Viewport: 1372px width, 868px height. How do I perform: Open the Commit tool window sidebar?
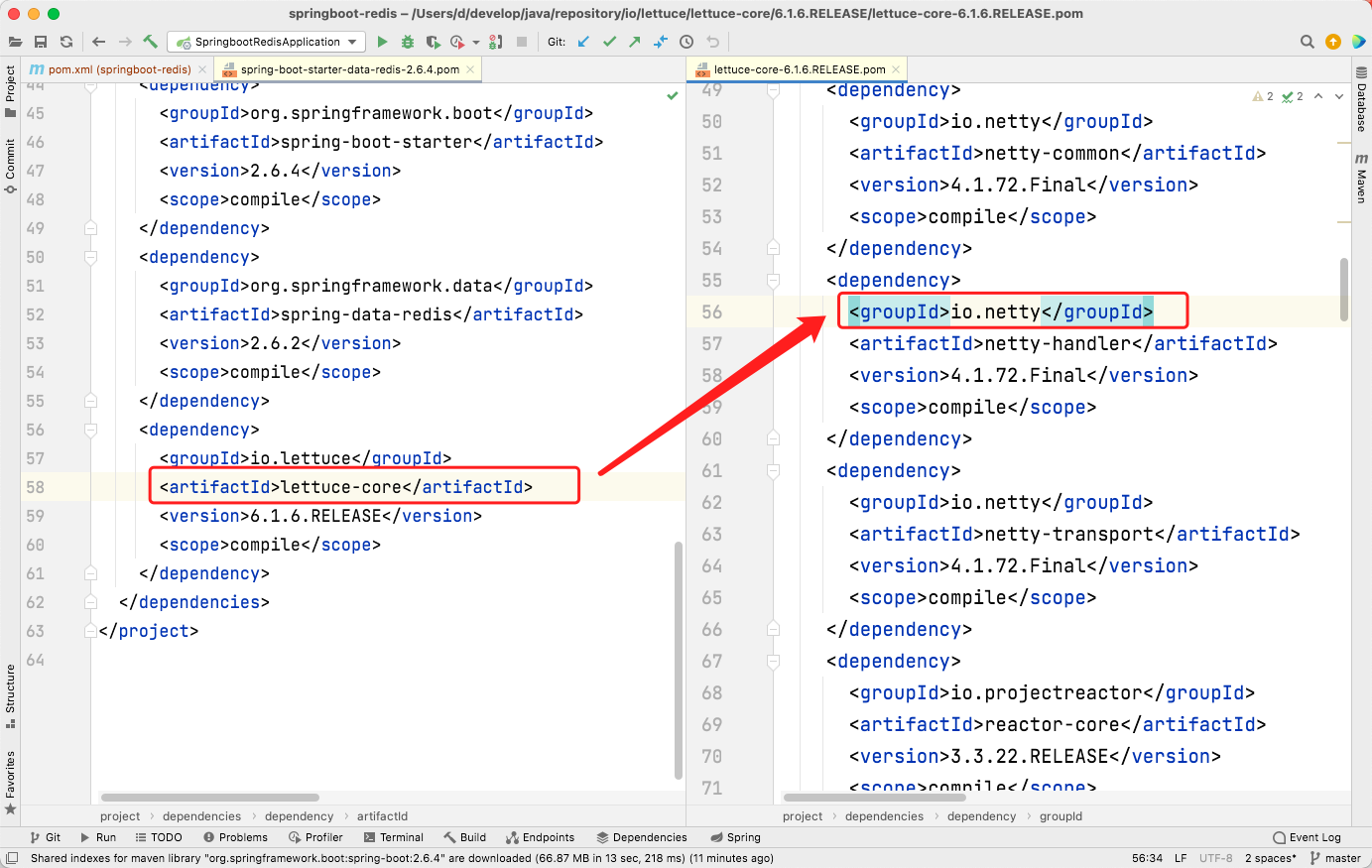click(x=10, y=165)
